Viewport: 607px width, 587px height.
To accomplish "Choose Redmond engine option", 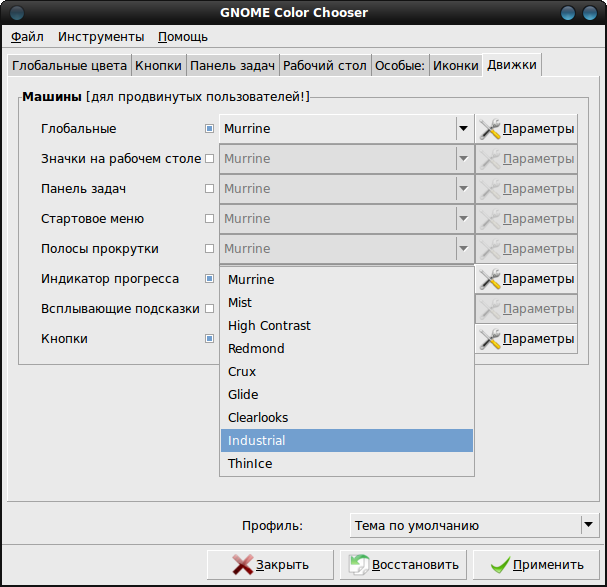I will pos(347,348).
